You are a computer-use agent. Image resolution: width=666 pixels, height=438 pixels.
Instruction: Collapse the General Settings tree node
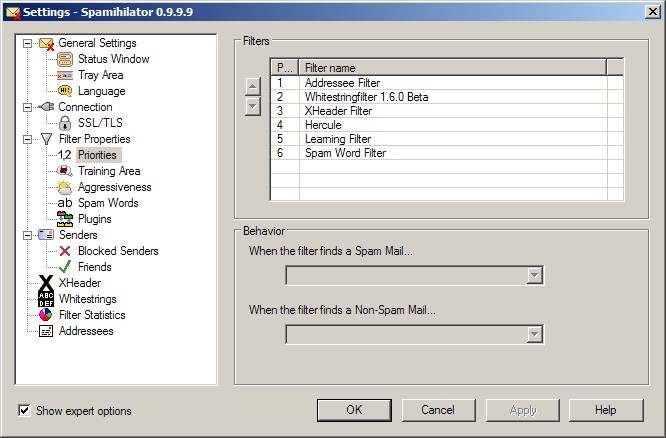(x=27, y=43)
